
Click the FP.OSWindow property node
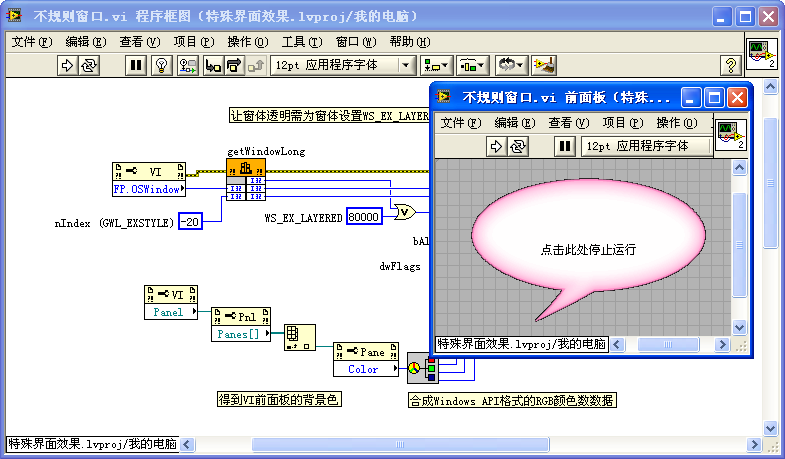[x=147, y=187]
